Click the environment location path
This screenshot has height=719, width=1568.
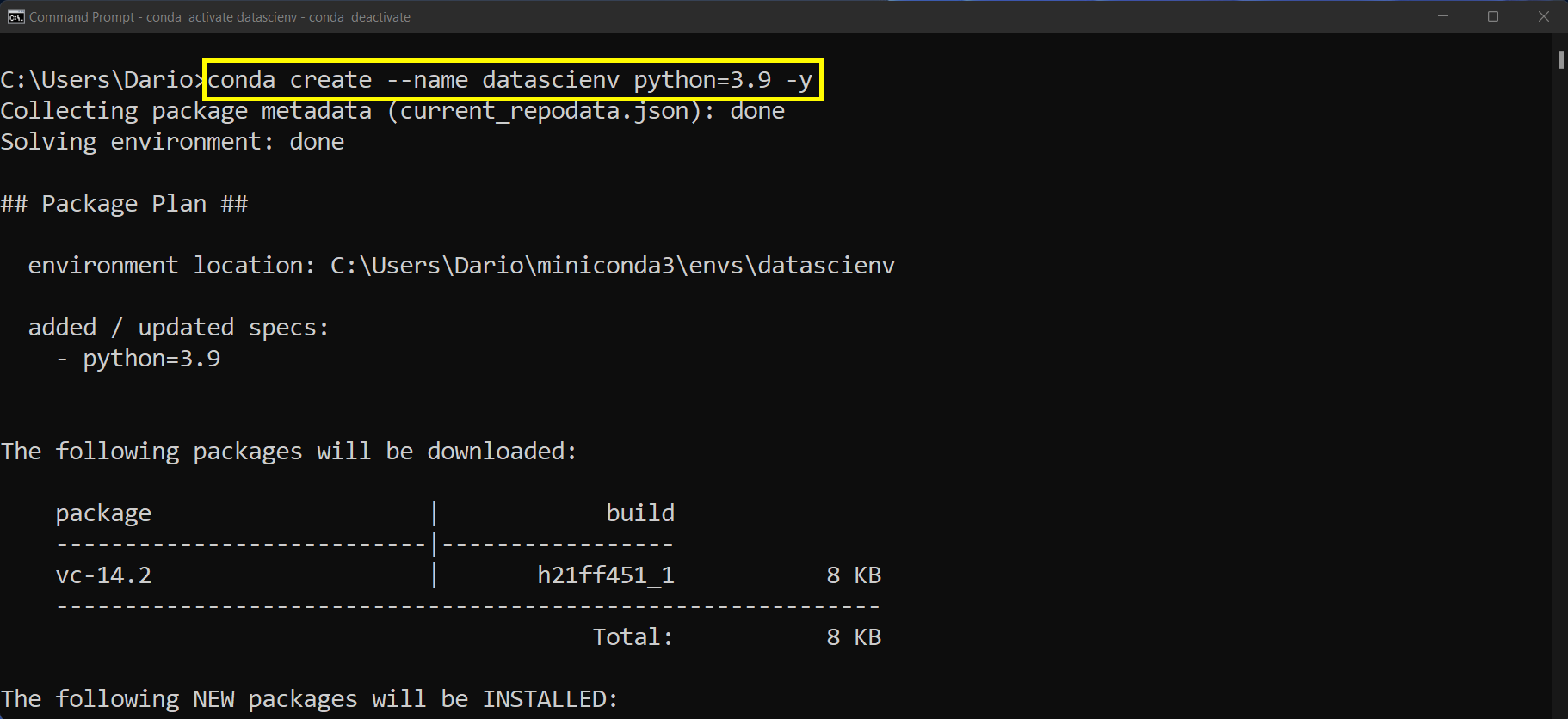(x=612, y=266)
